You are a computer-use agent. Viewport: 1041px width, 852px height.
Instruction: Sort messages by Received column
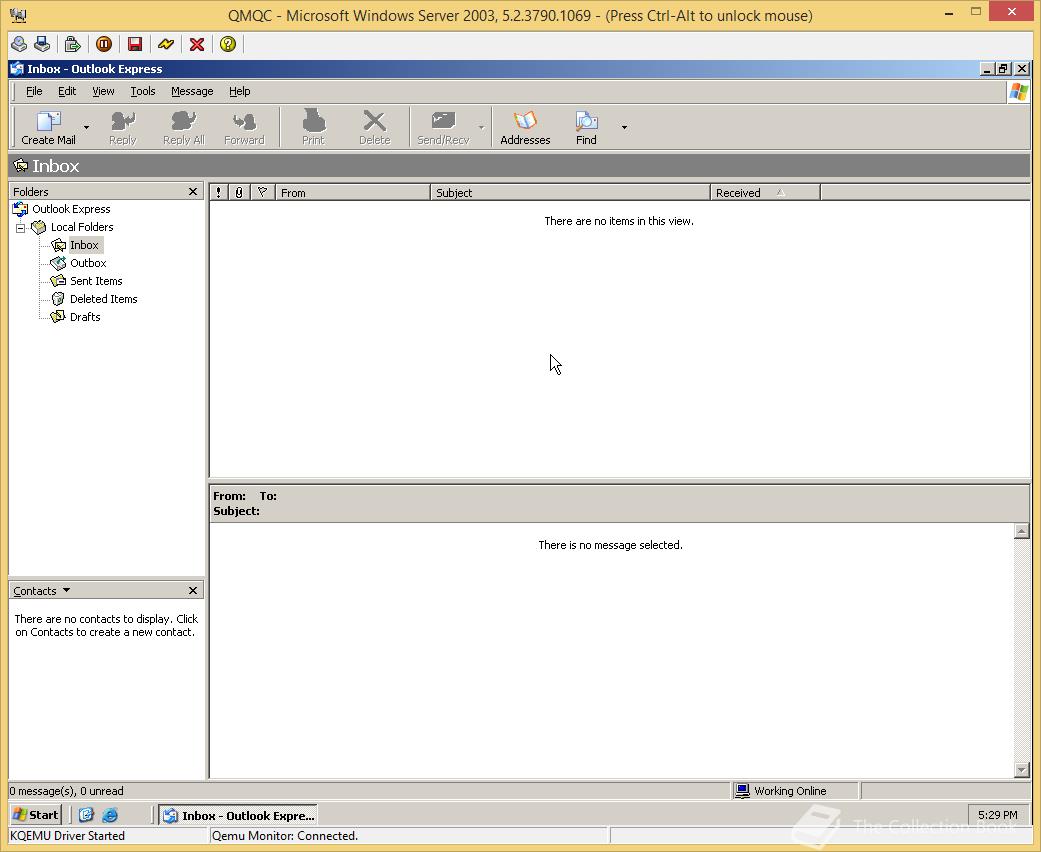pos(765,193)
